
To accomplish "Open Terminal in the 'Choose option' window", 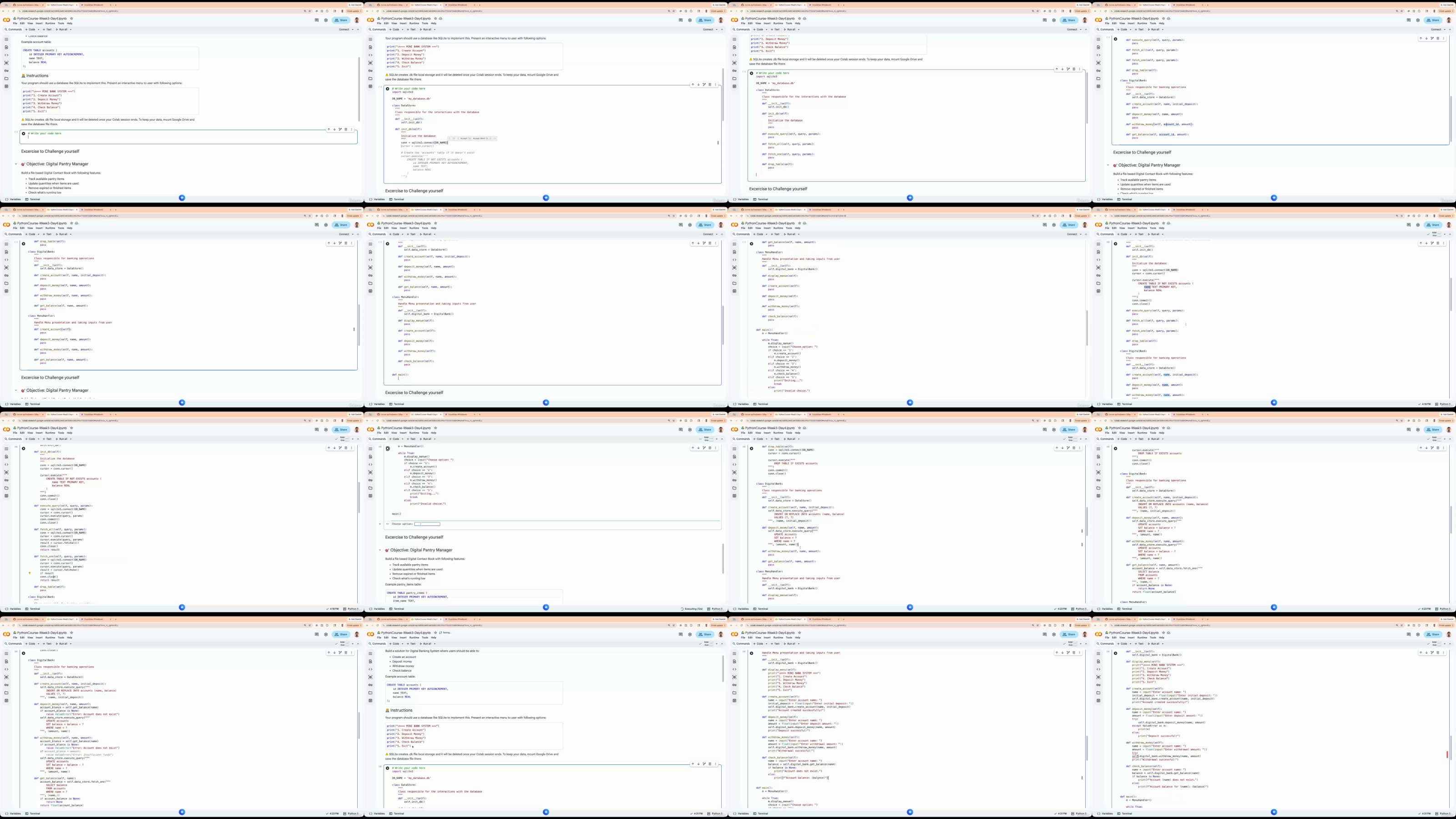I will (397, 609).
